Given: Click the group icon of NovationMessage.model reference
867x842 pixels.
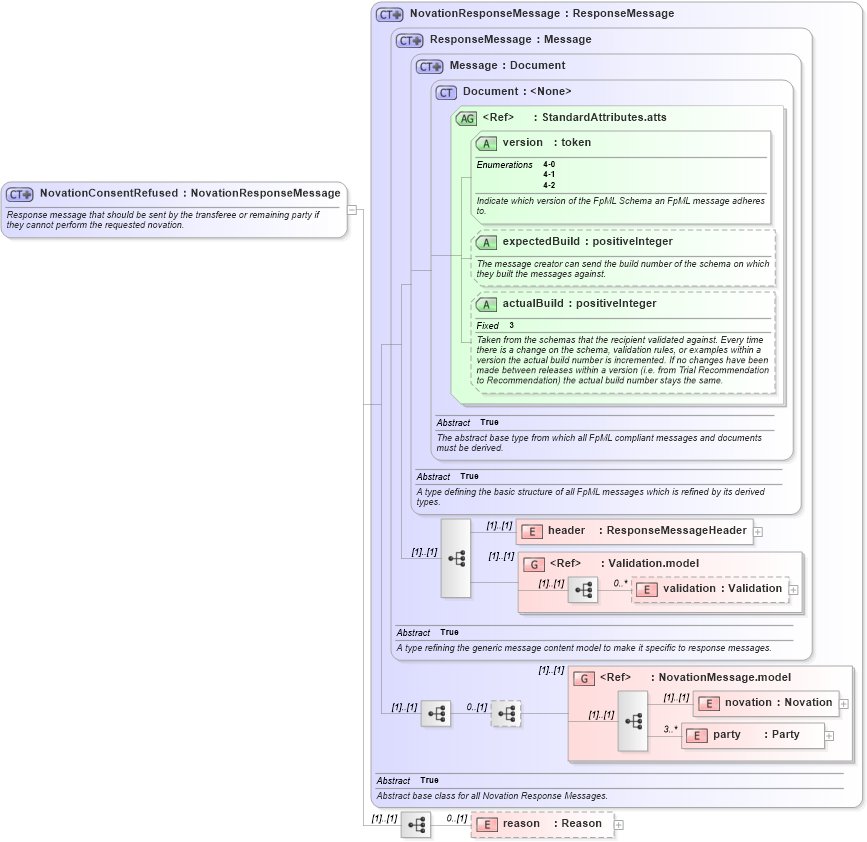Looking at the screenshot, I should point(585,677).
